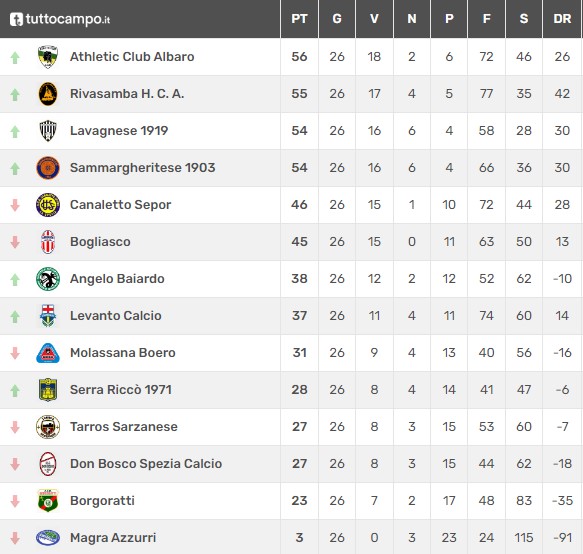Open Canaletto Sepor yellow badge
Viewport: 583px width, 554px height.
pos(48,204)
